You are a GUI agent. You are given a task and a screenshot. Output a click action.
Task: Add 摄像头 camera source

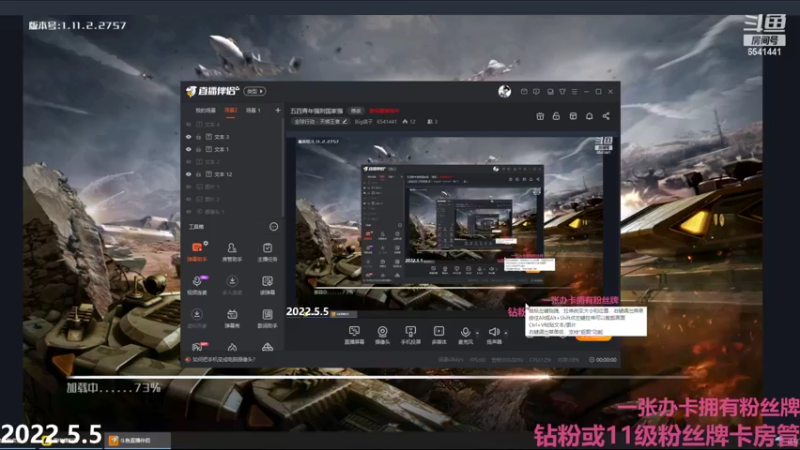coord(382,335)
